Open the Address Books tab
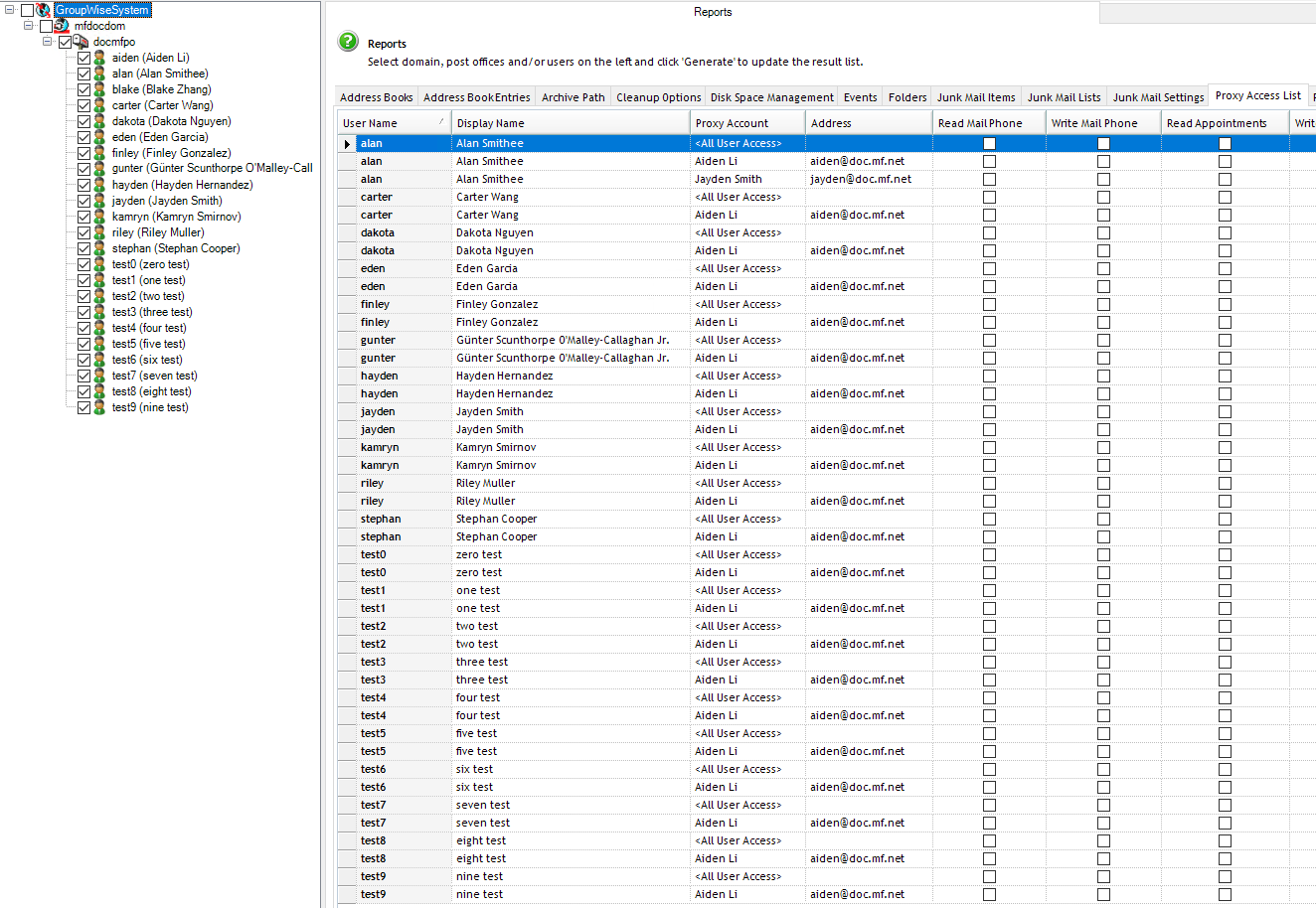This screenshot has width=1316, height=908. (x=377, y=97)
